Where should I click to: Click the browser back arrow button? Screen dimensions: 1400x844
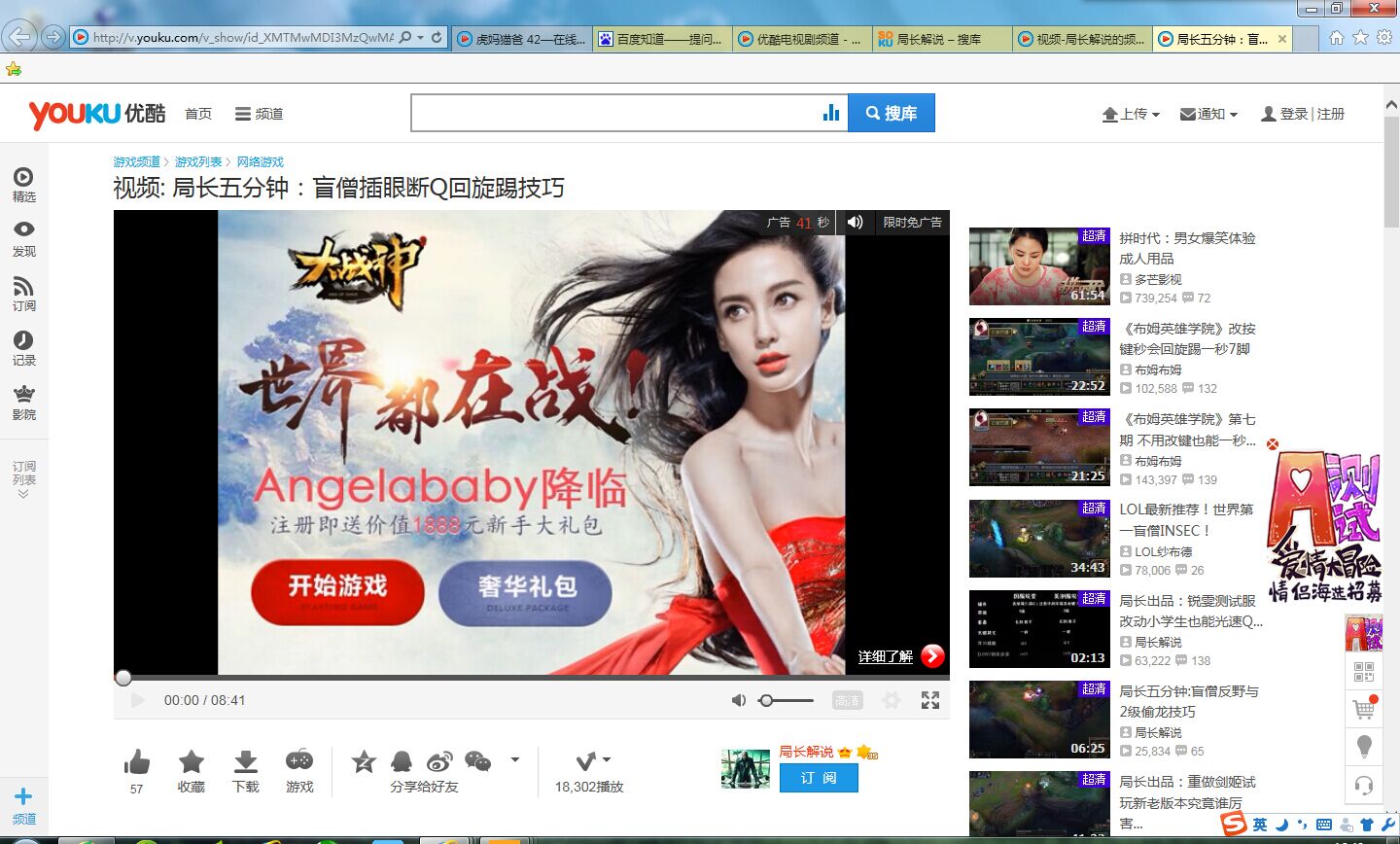[x=20, y=37]
